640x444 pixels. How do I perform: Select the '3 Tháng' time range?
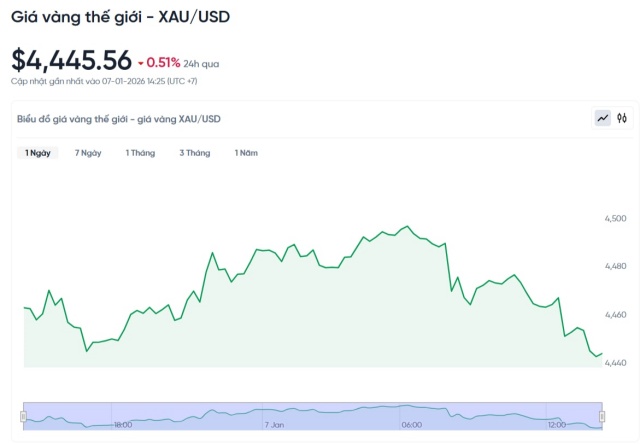195,153
